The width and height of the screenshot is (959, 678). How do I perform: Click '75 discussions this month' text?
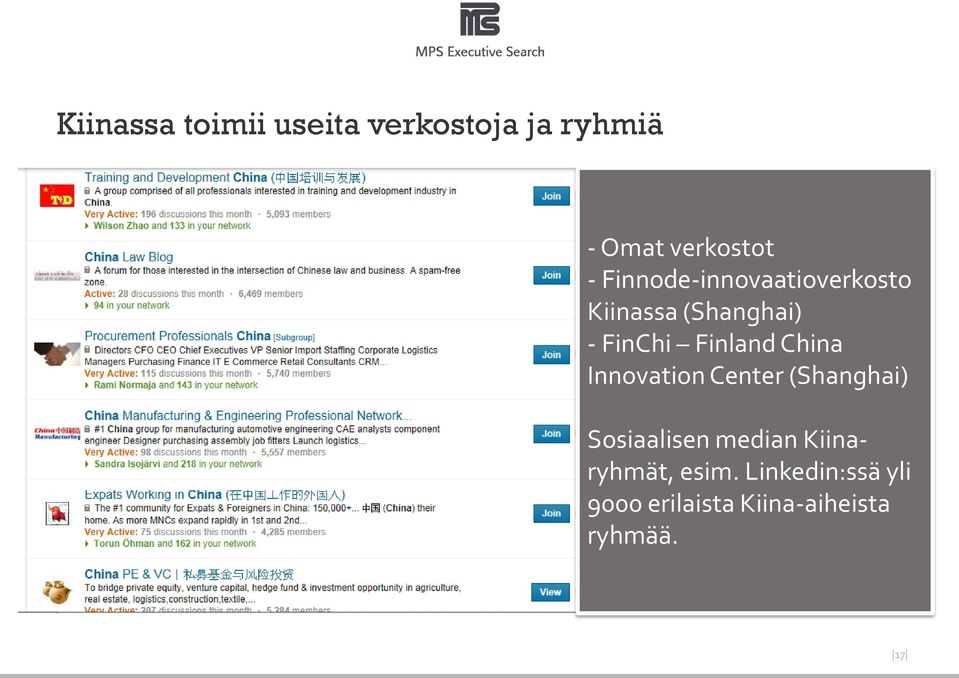pyautogui.click(x=194, y=532)
